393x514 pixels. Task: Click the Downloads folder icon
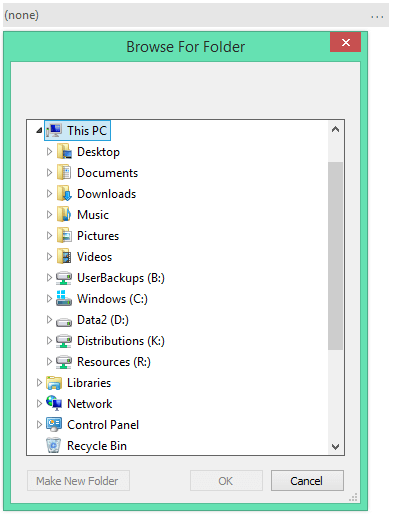coord(64,194)
